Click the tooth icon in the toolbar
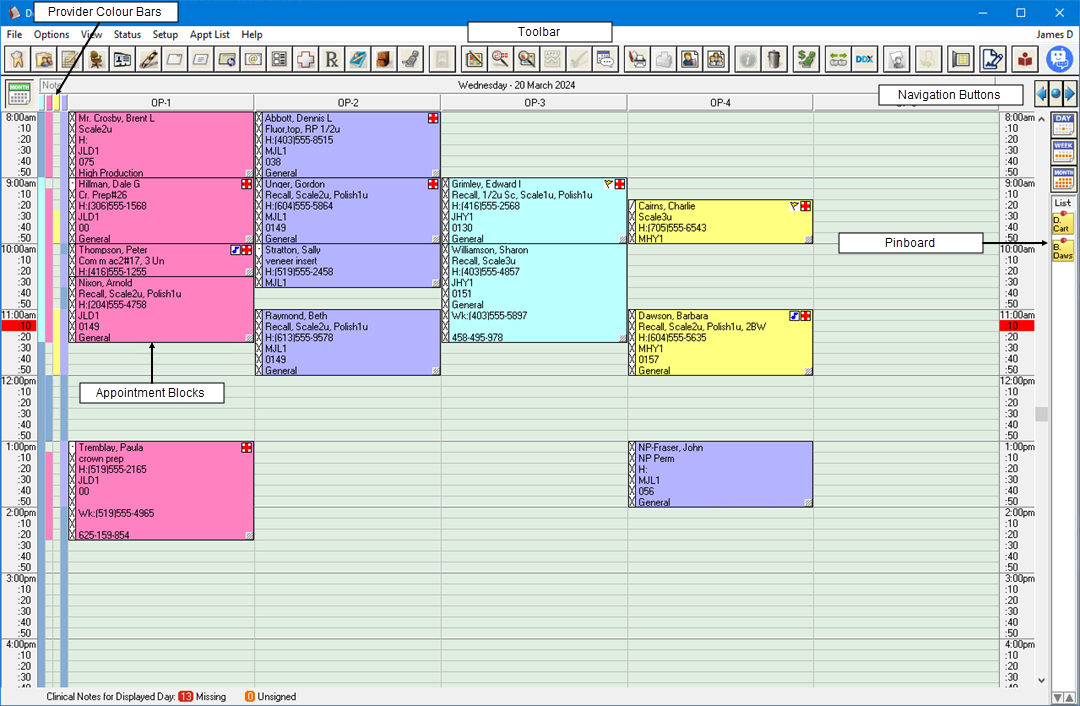The image size is (1080, 706). (x=18, y=59)
